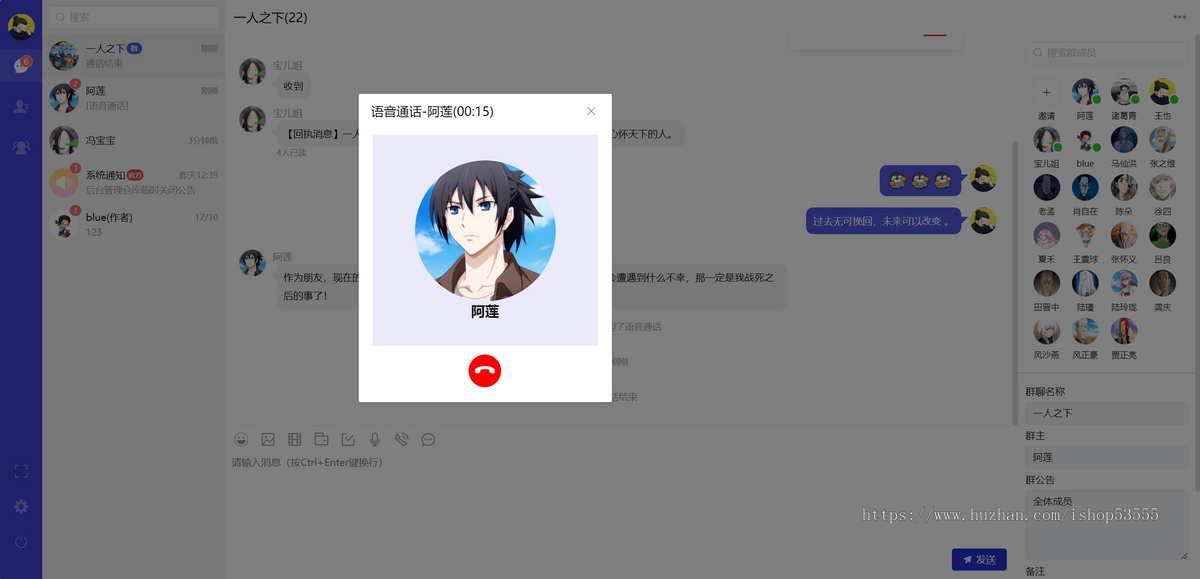
Task: Select member 陆瑾 avatar
Action: coord(1085,283)
